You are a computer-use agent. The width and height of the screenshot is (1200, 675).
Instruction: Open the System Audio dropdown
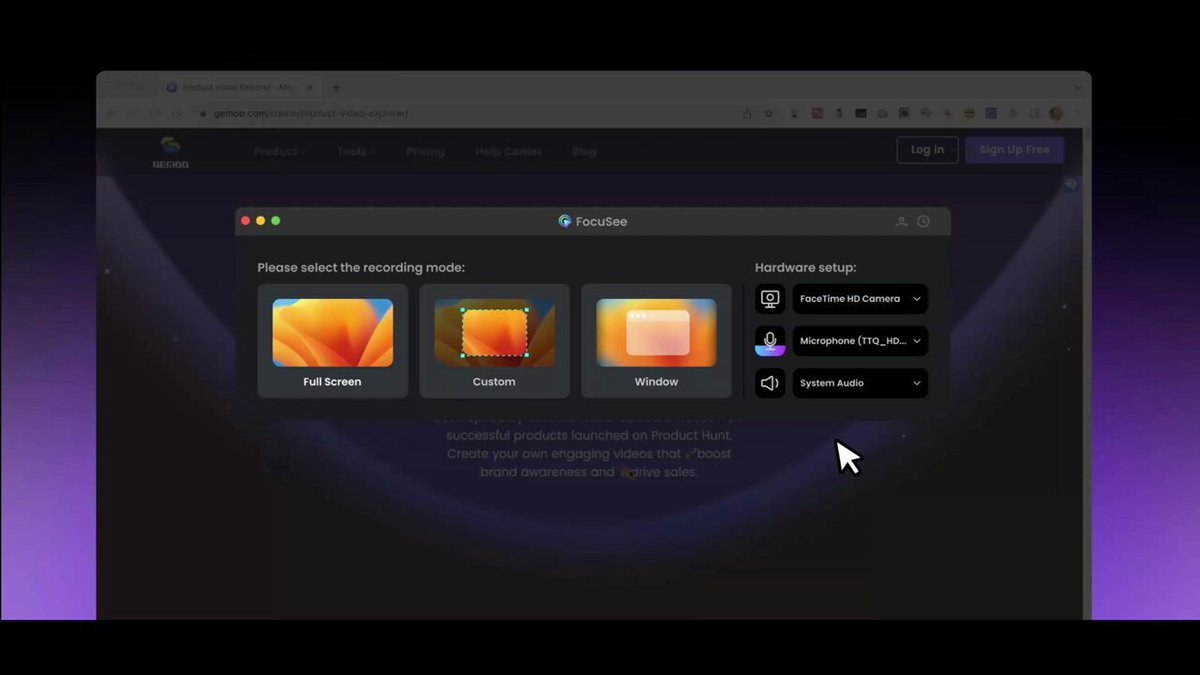860,383
